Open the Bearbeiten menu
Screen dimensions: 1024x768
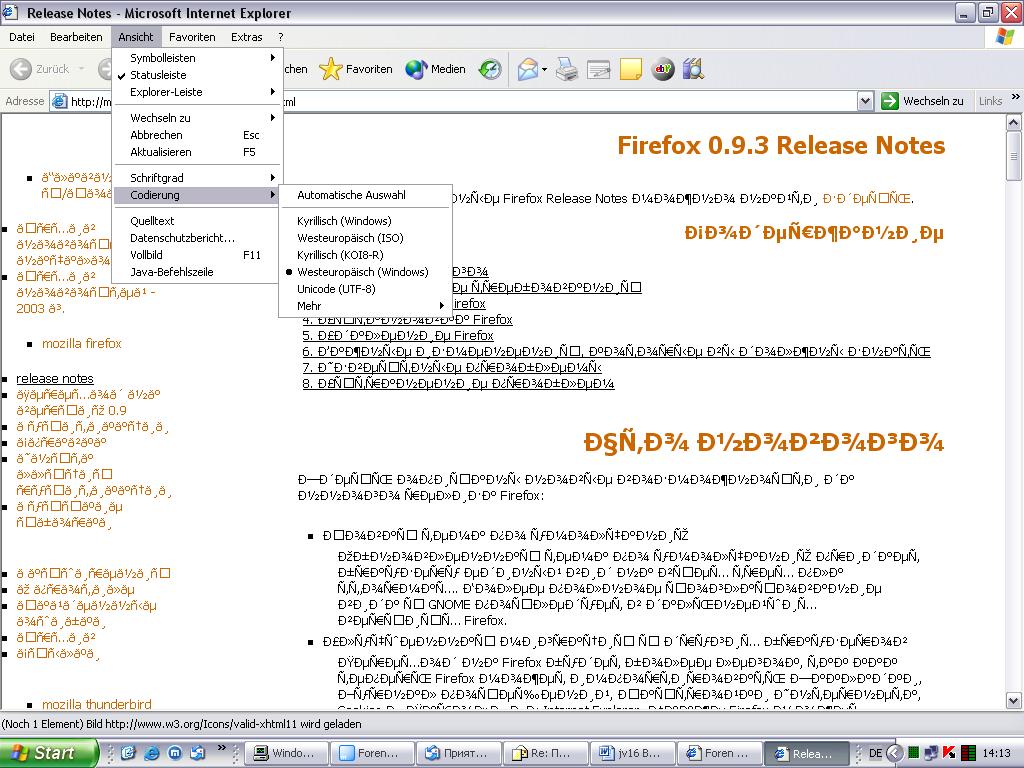[76, 37]
